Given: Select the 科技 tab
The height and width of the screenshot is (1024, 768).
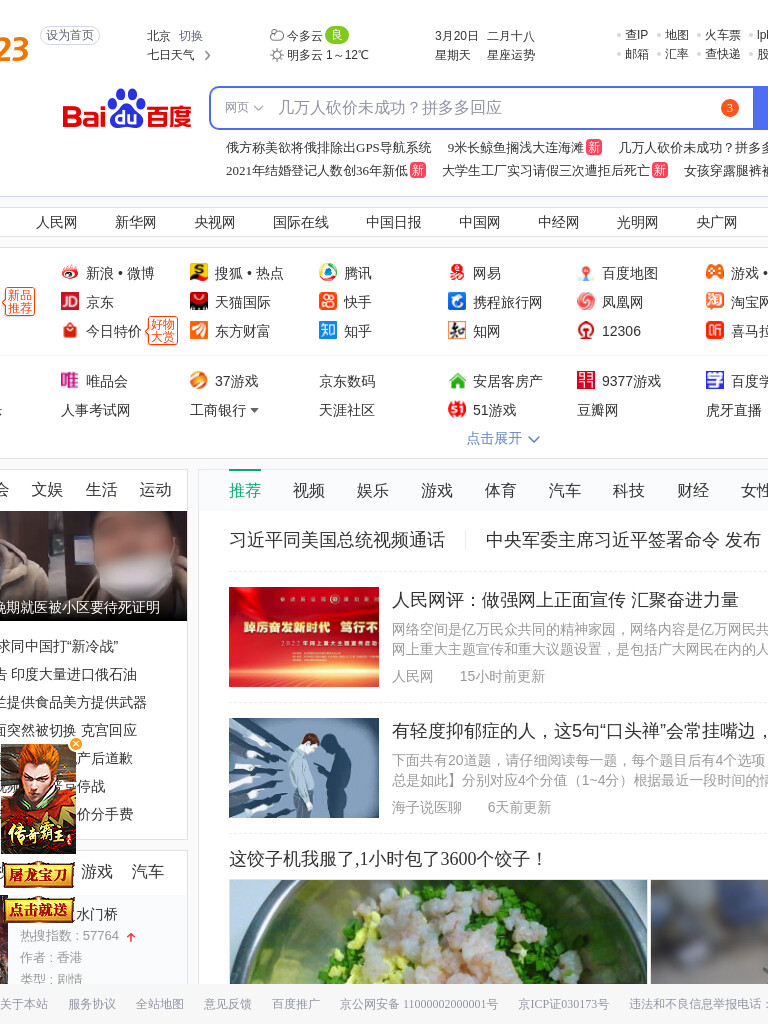Looking at the screenshot, I should pos(628,490).
